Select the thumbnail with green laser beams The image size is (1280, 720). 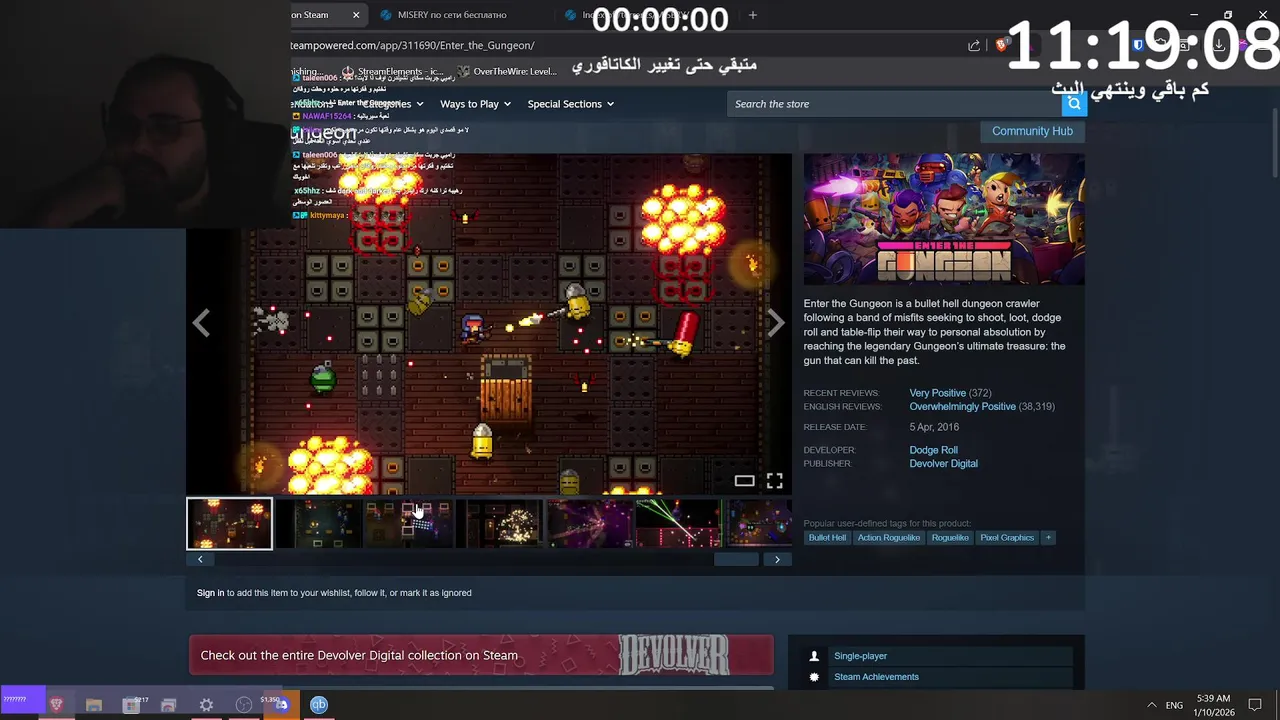(679, 524)
